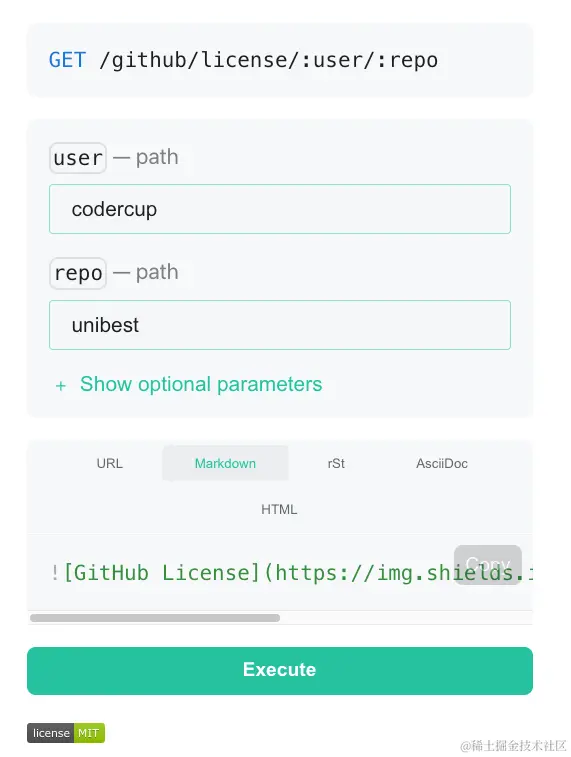
Task: Click the MIT portion of the badge
Action: coord(89,733)
